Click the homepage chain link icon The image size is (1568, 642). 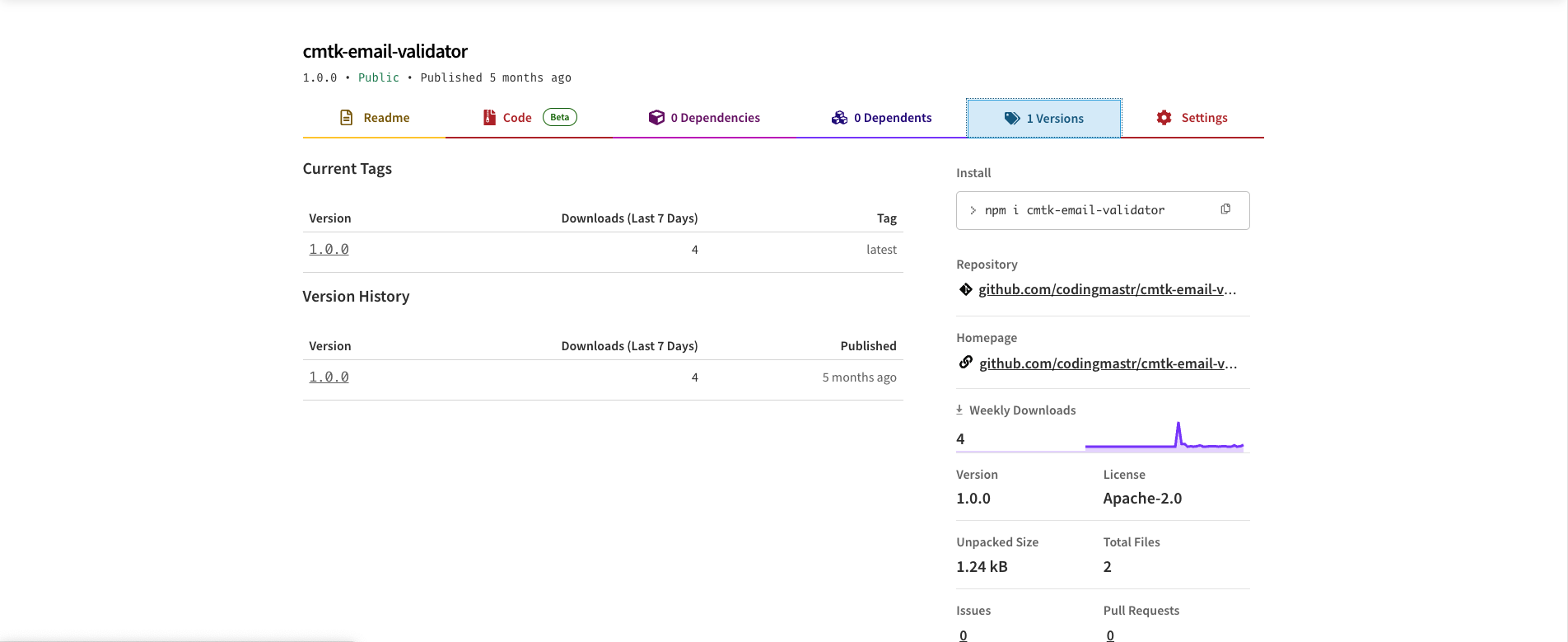coord(966,363)
